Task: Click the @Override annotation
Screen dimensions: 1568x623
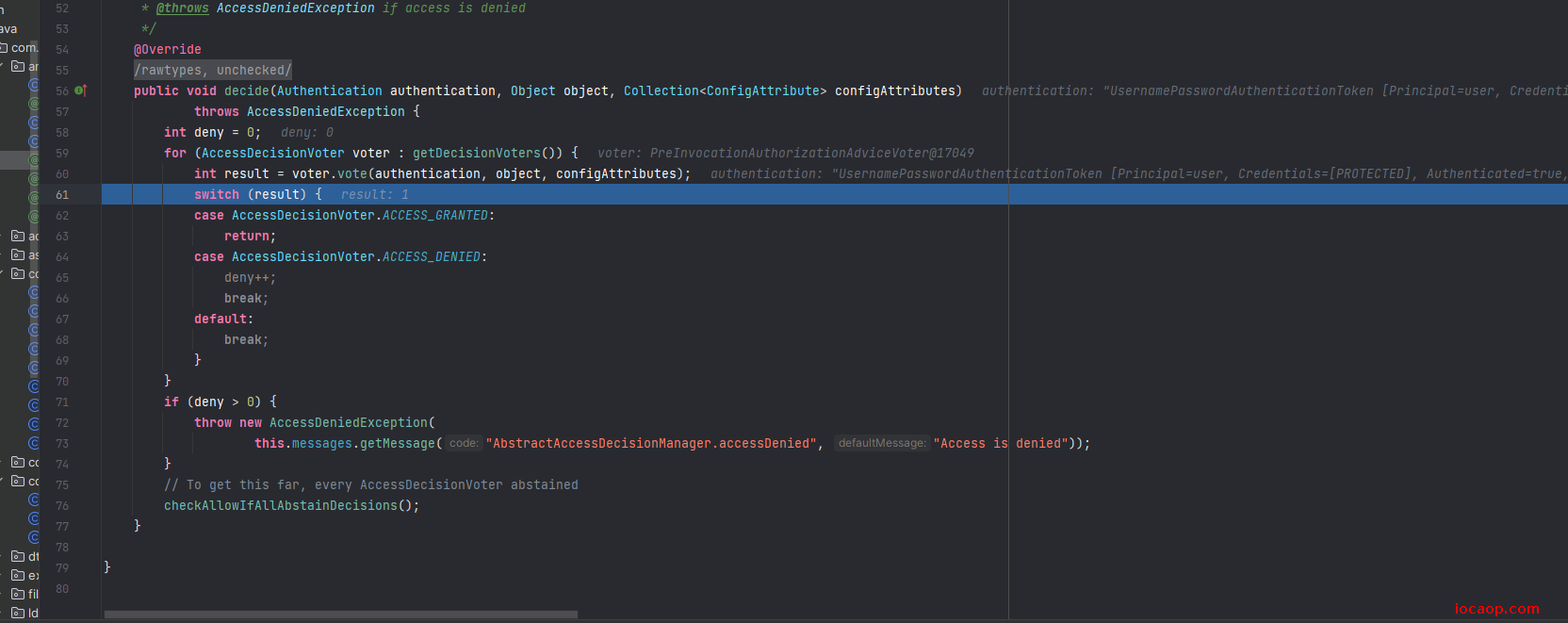Action: [x=168, y=49]
